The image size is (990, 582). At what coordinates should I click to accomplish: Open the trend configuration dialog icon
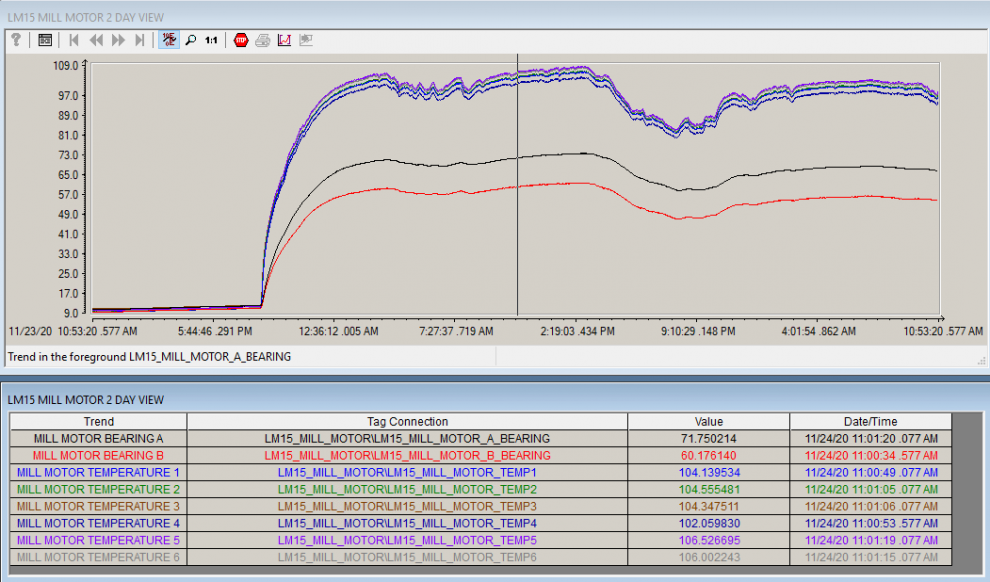[45, 40]
